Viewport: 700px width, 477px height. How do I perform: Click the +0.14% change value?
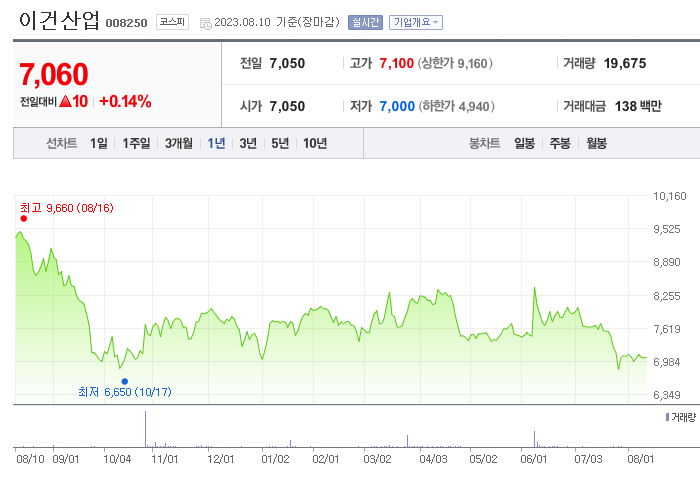pyautogui.click(x=125, y=101)
